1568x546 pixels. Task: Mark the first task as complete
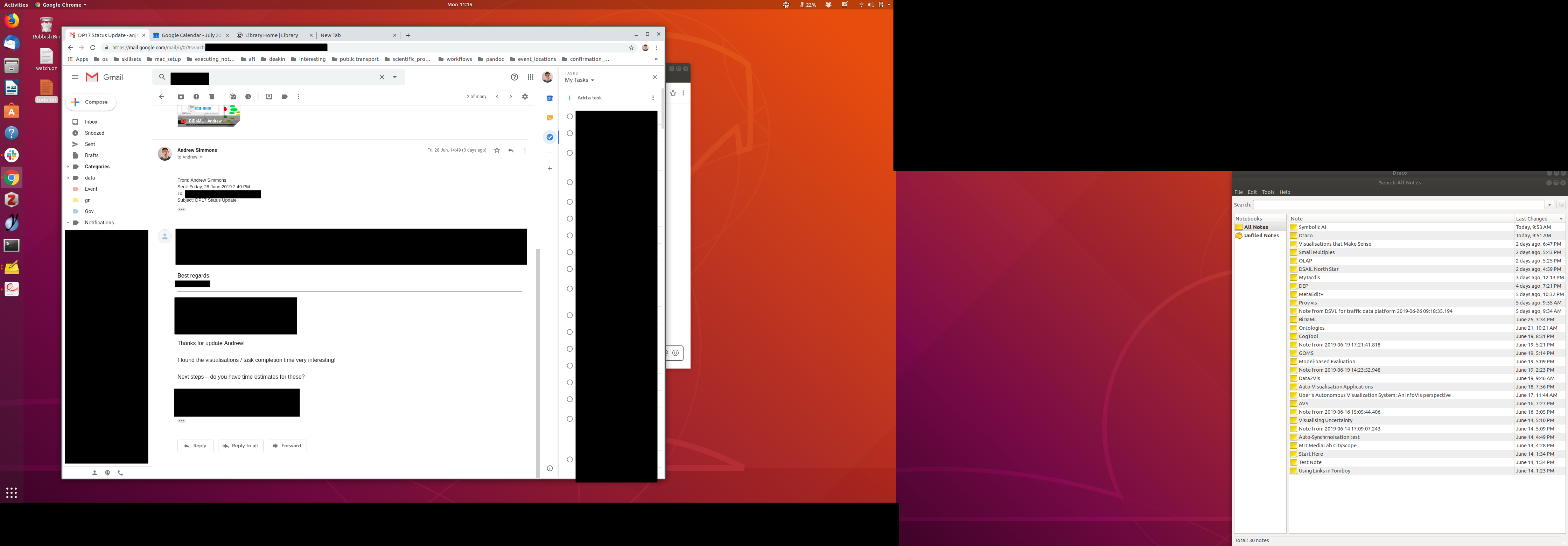point(570,116)
